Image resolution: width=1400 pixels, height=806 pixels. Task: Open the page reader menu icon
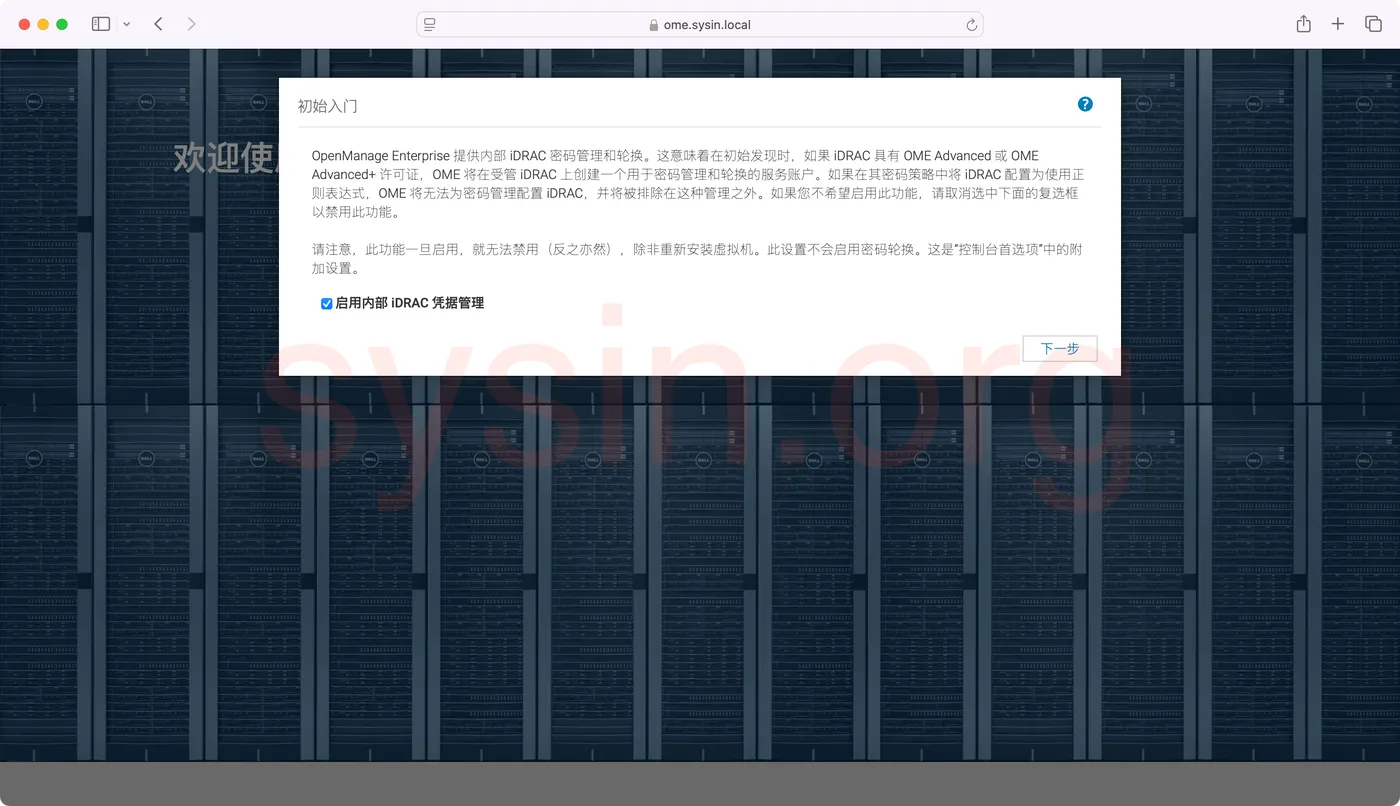coord(430,25)
